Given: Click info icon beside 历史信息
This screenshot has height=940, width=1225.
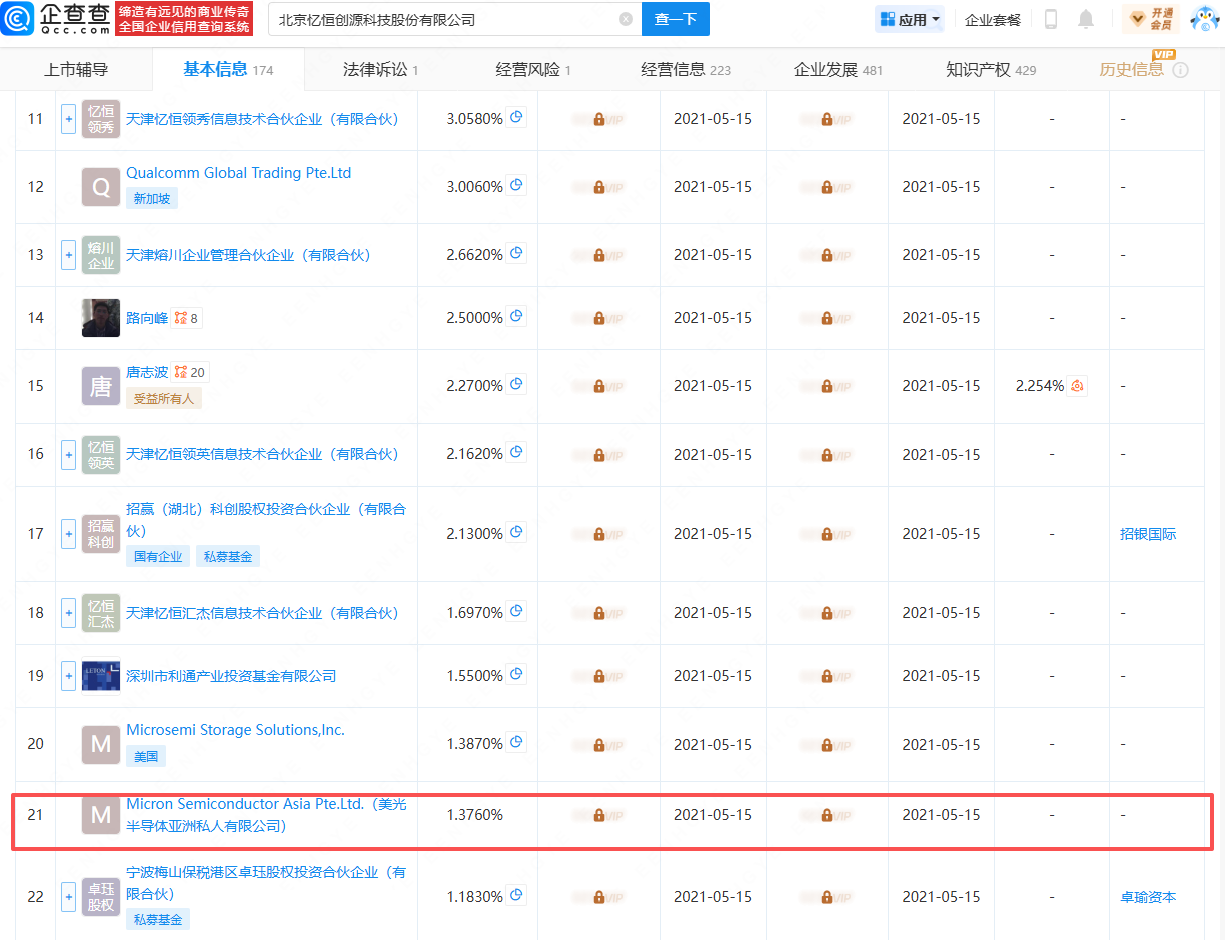Looking at the screenshot, I should tap(1180, 70).
